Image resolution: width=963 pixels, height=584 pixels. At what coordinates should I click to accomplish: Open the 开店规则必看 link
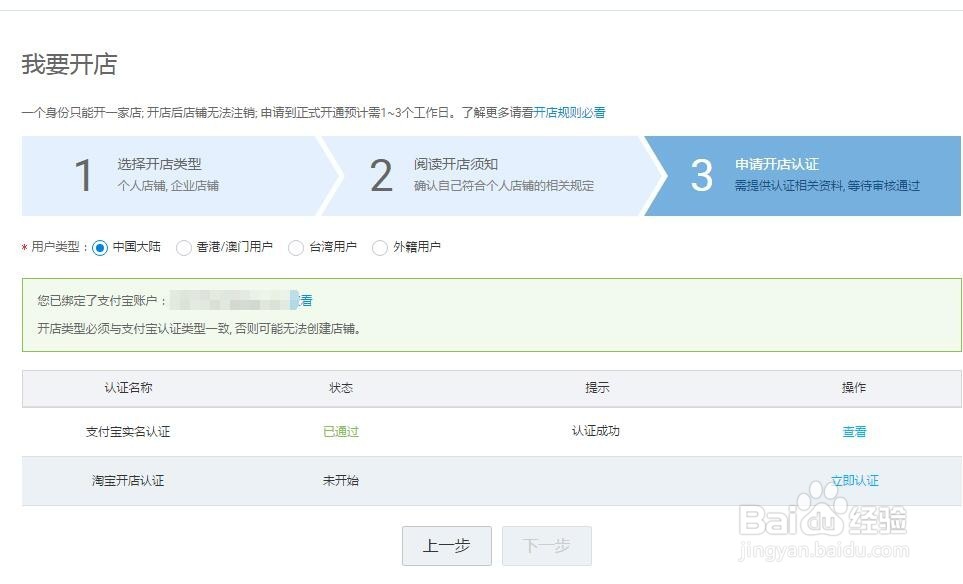click(x=569, y=112)
